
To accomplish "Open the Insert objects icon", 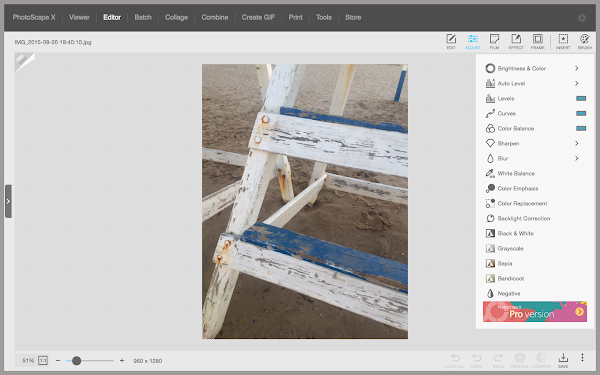I will 563,41.
